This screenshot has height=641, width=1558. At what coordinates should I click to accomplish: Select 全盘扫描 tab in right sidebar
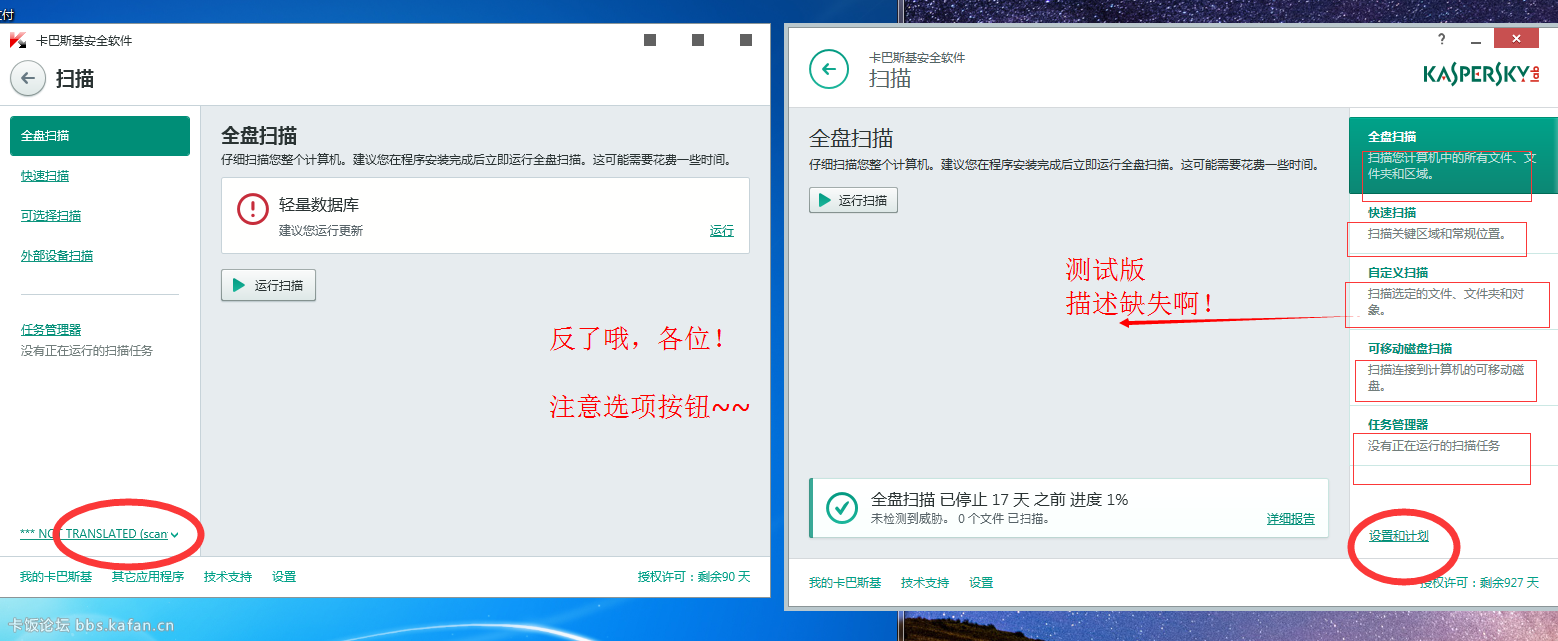(x=1453, y=155)
